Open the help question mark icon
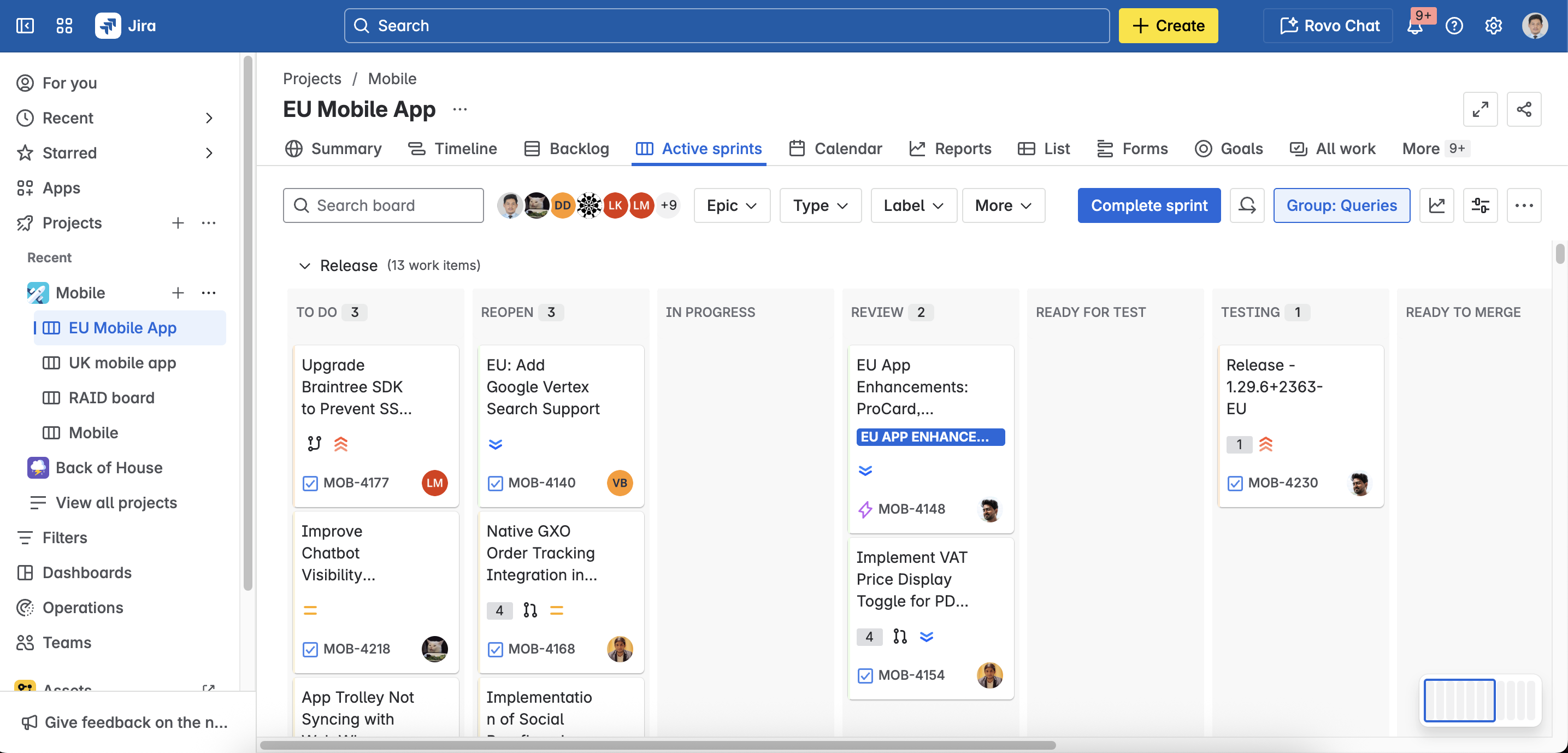 point(1455,26)
